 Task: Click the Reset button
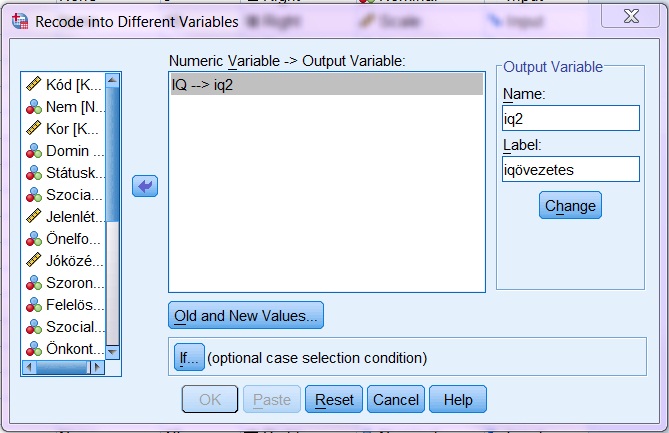tap(334, 400)
